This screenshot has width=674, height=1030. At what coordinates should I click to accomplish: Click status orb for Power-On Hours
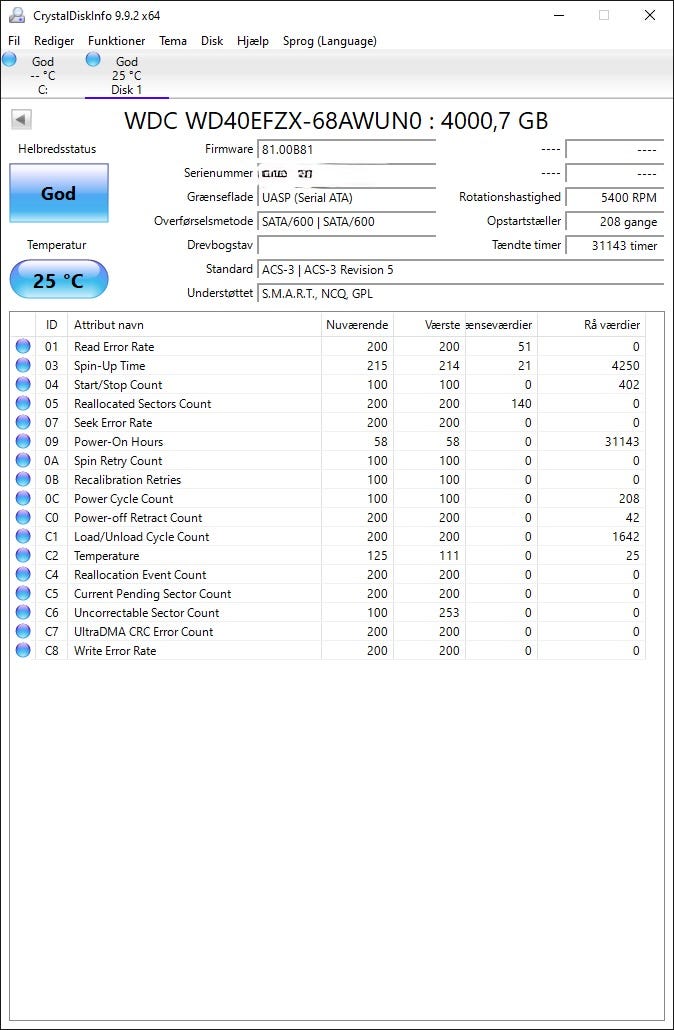click(x=23, y=441)
